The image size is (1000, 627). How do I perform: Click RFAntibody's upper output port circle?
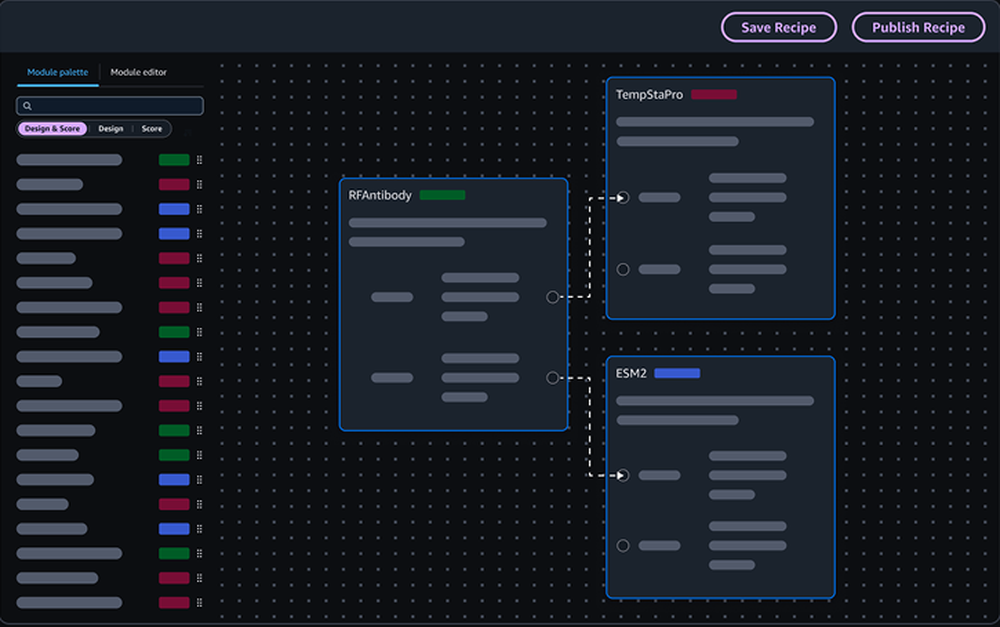point(552,297)
